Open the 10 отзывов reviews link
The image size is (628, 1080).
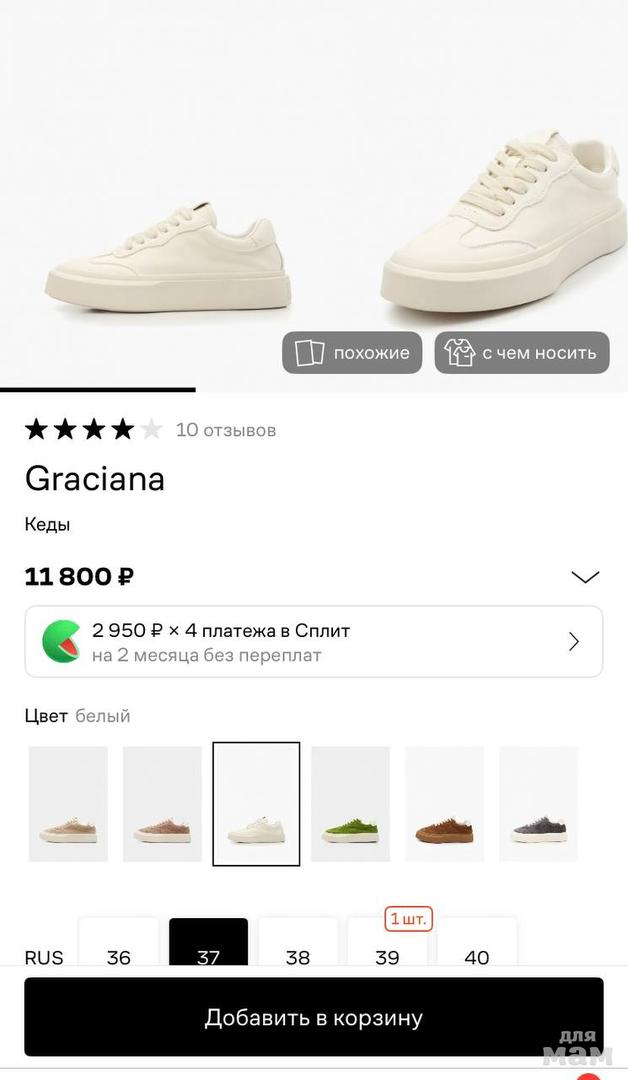226,430
